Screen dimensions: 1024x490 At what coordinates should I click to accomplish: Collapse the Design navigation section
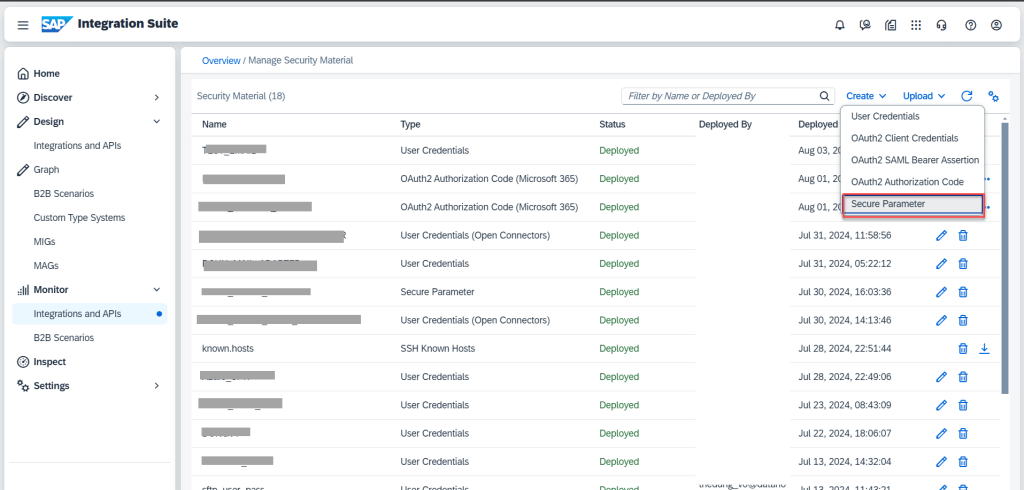(156, 121)
